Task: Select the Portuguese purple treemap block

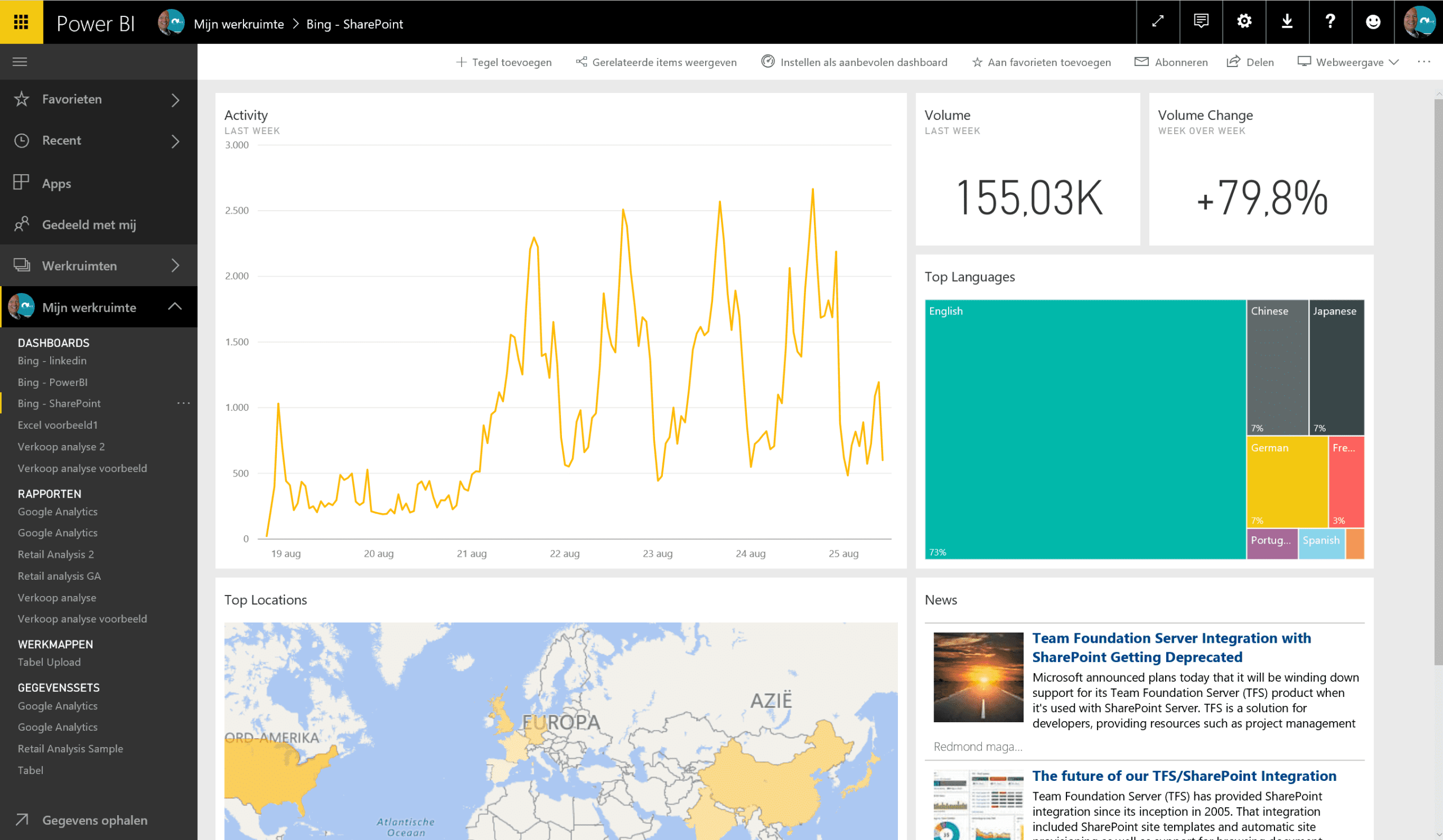Action: (x=1272, y=544)
